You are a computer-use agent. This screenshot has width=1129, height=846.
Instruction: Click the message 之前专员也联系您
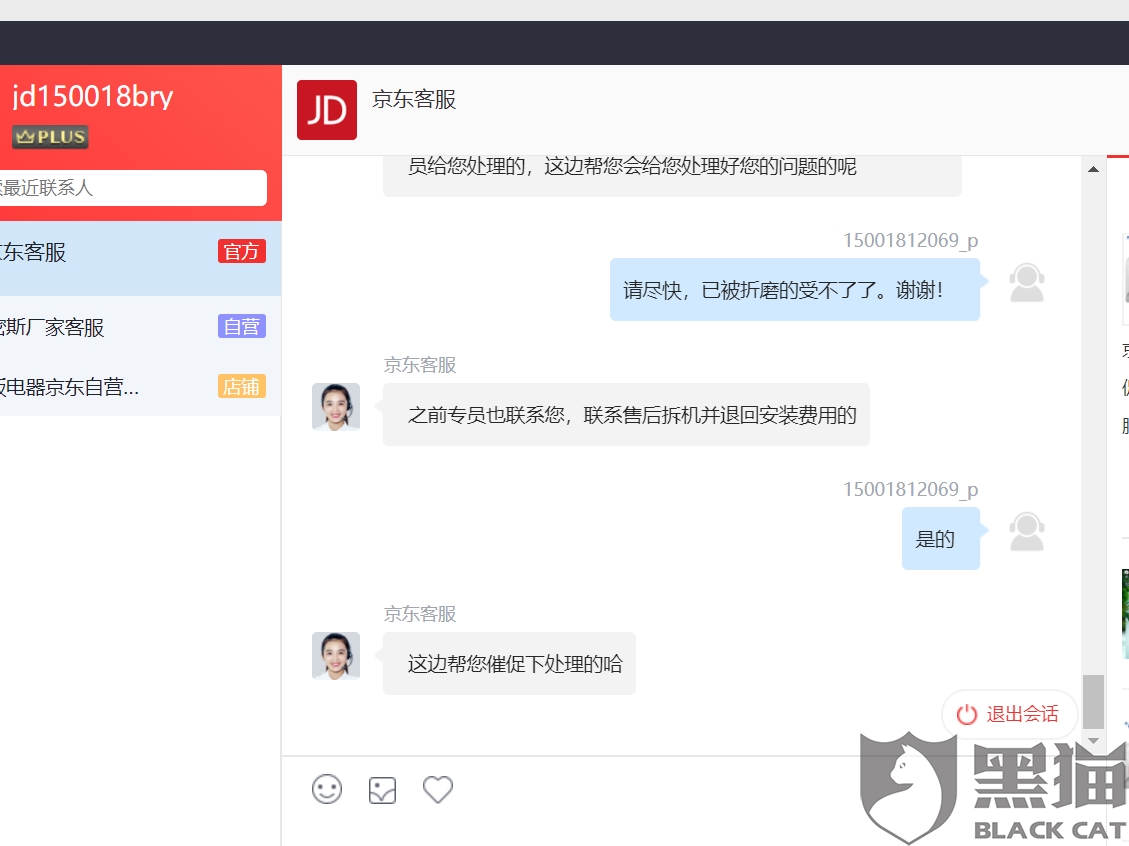626,415
